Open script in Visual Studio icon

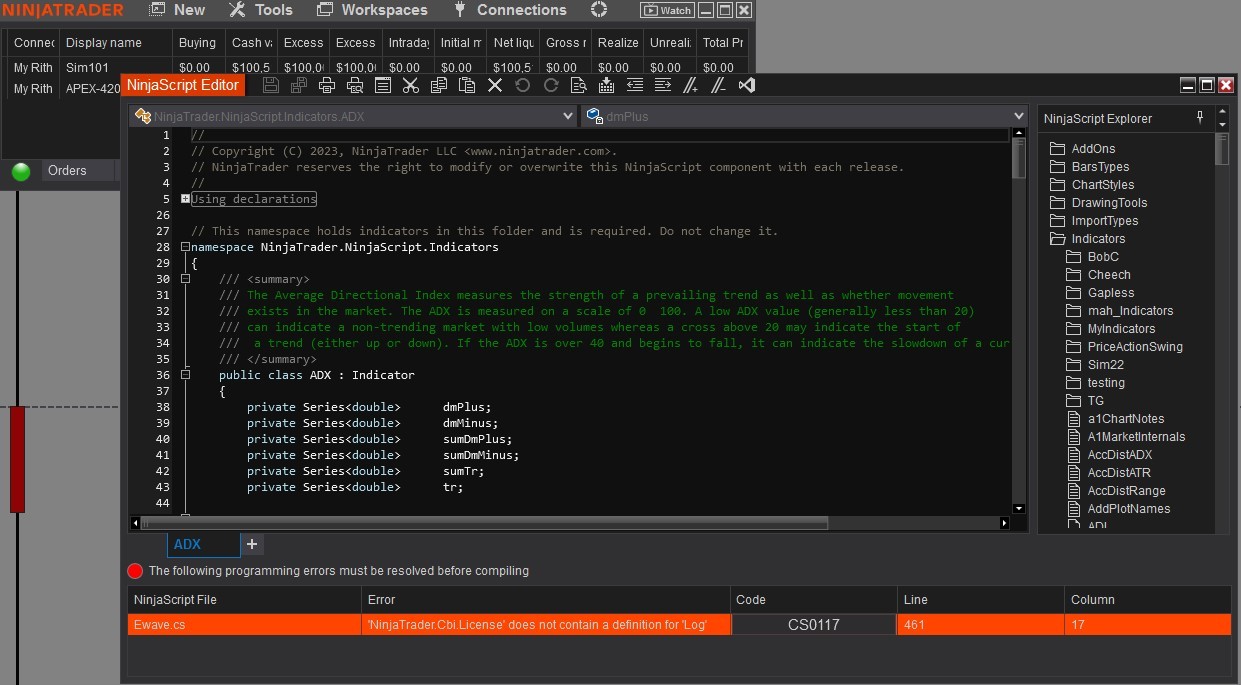click(x=746, y=86)
